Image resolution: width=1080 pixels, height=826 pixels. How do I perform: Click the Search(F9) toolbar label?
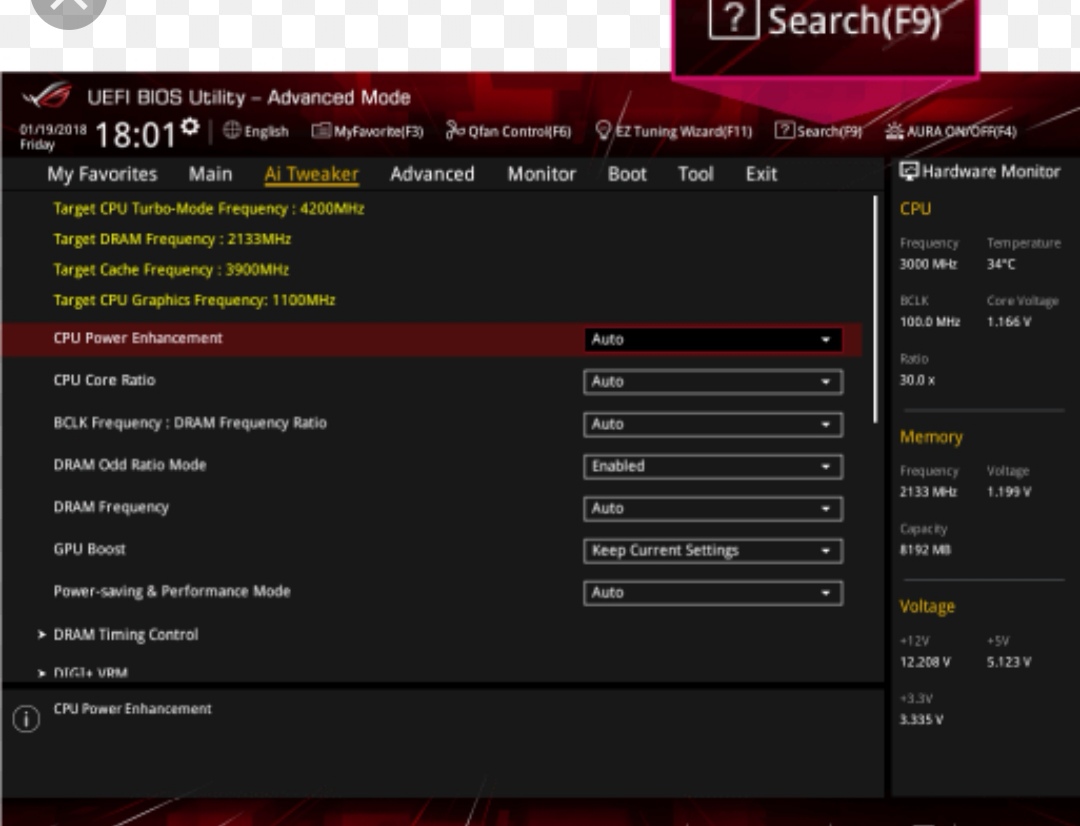click(x=829, y=131)
